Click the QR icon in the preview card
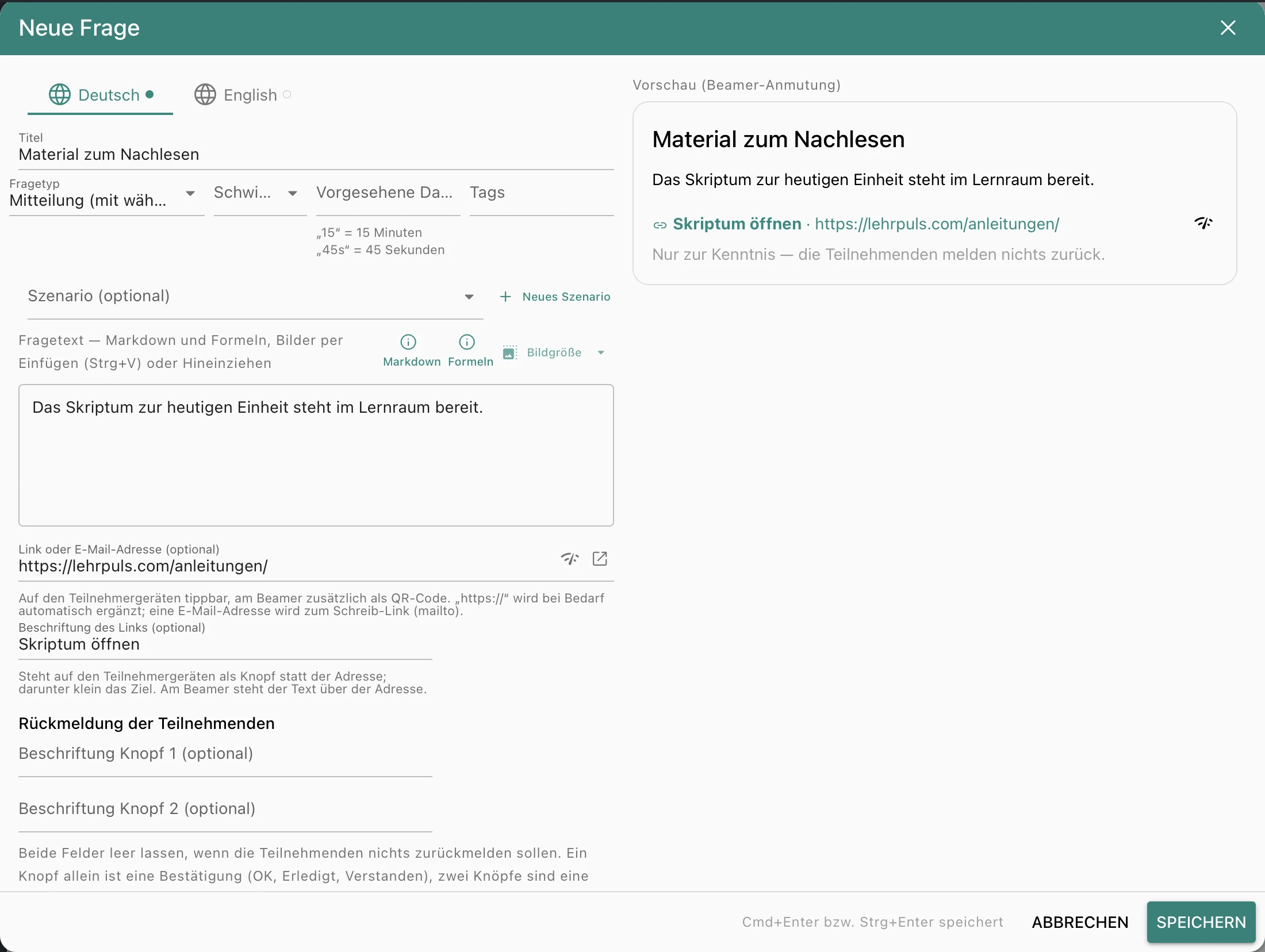This screenshot has height=952, width=1265. click(x=1203, y=223)
